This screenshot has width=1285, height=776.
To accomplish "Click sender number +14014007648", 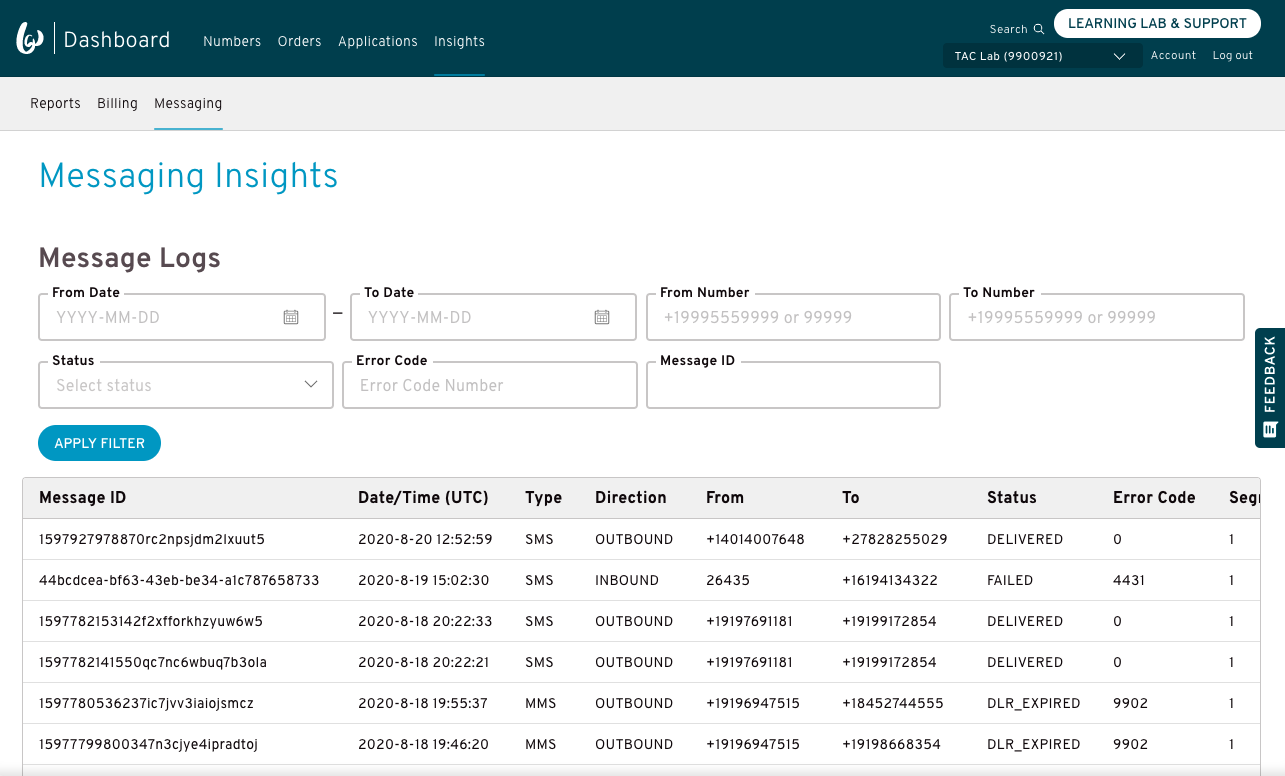I will pyautogui.click(x=755, y=539).
